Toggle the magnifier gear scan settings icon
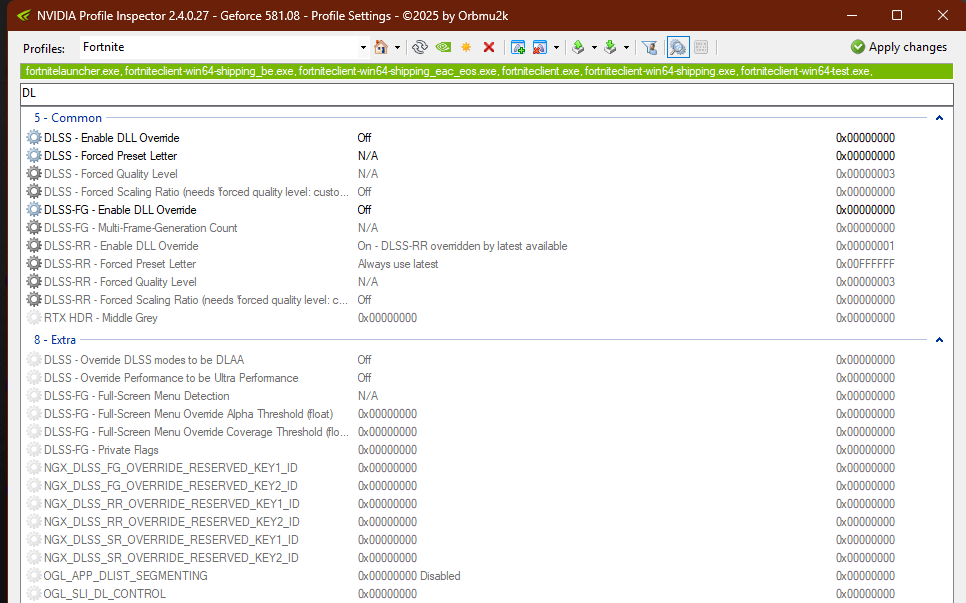The height and width of the screenshot is (603, 966). tap(678, 47)
